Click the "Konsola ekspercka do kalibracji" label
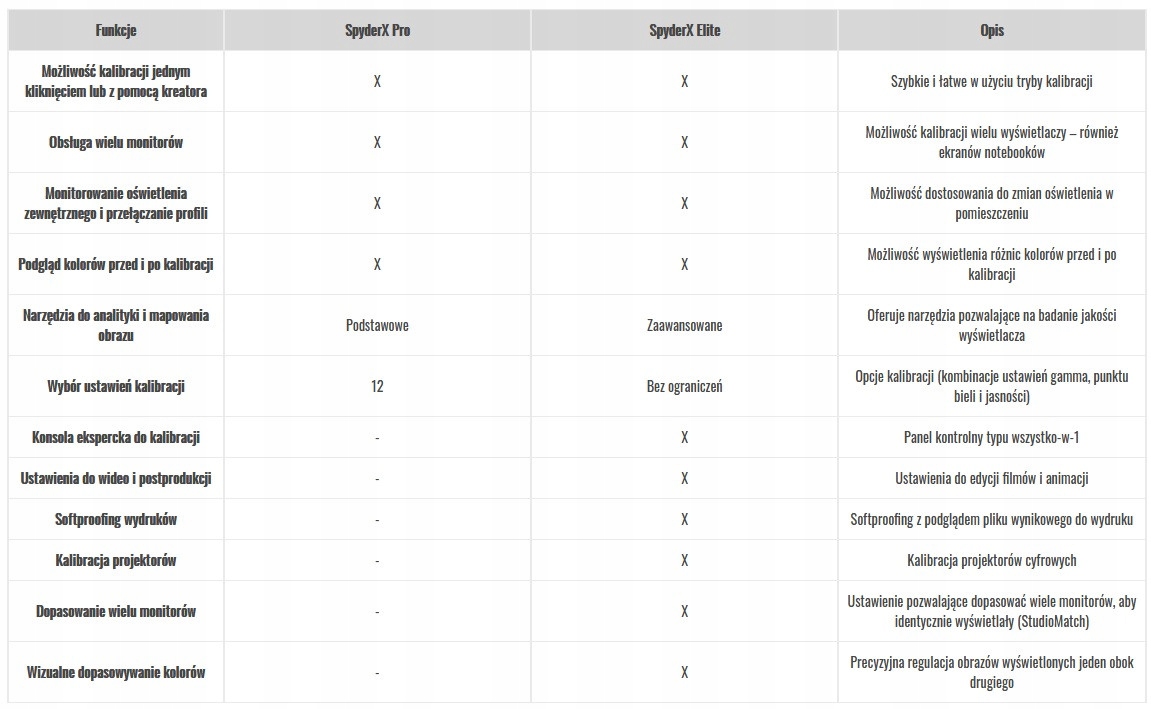Viewport: 1151px width, 709px height. [116, 437]
